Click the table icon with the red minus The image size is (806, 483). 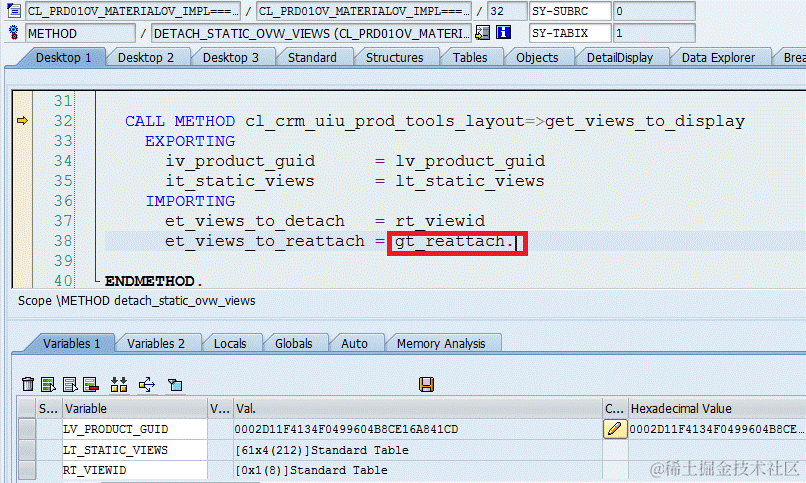(x=91, y=384)
